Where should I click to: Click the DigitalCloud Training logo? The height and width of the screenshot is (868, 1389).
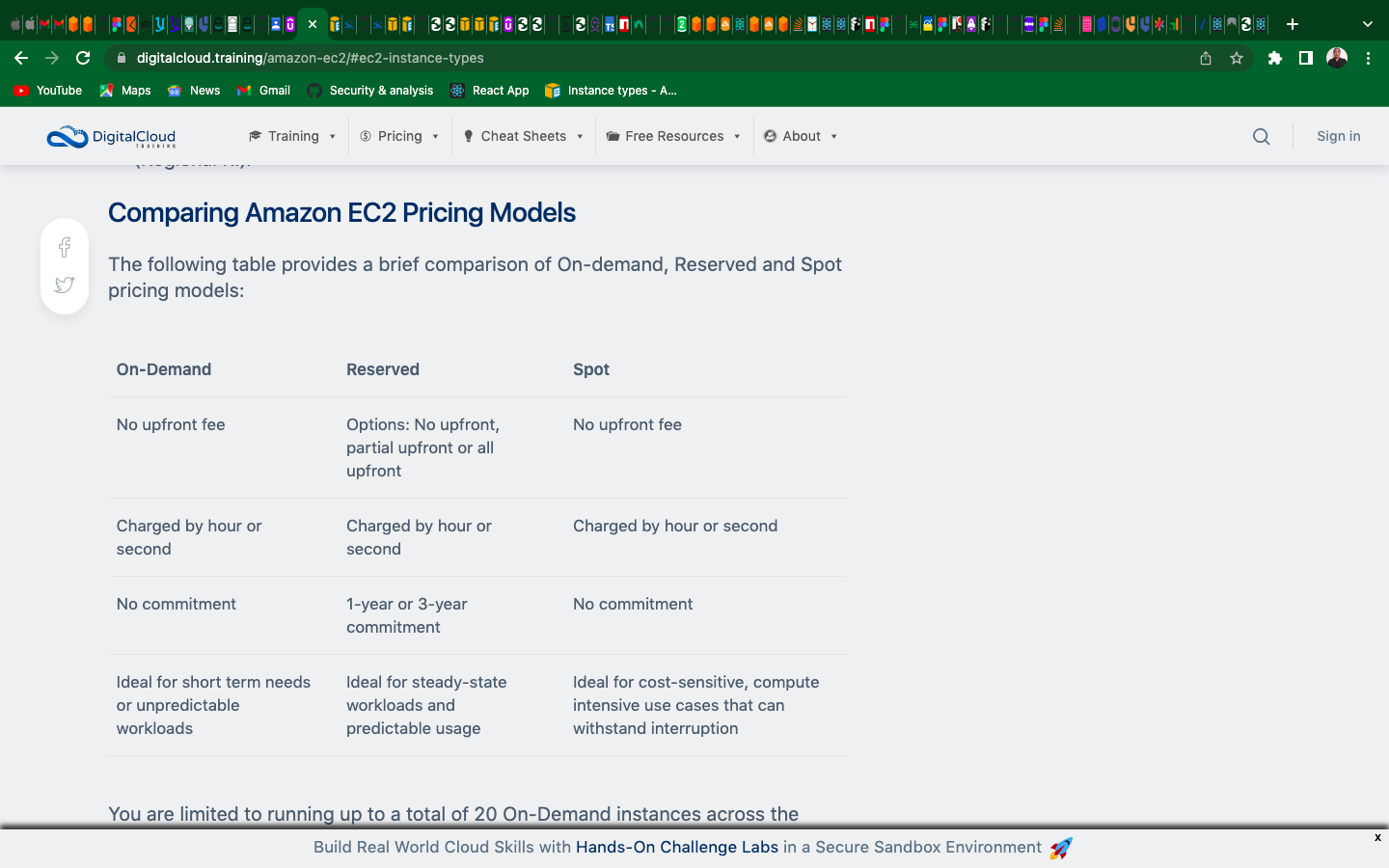[x=112, y=137]
